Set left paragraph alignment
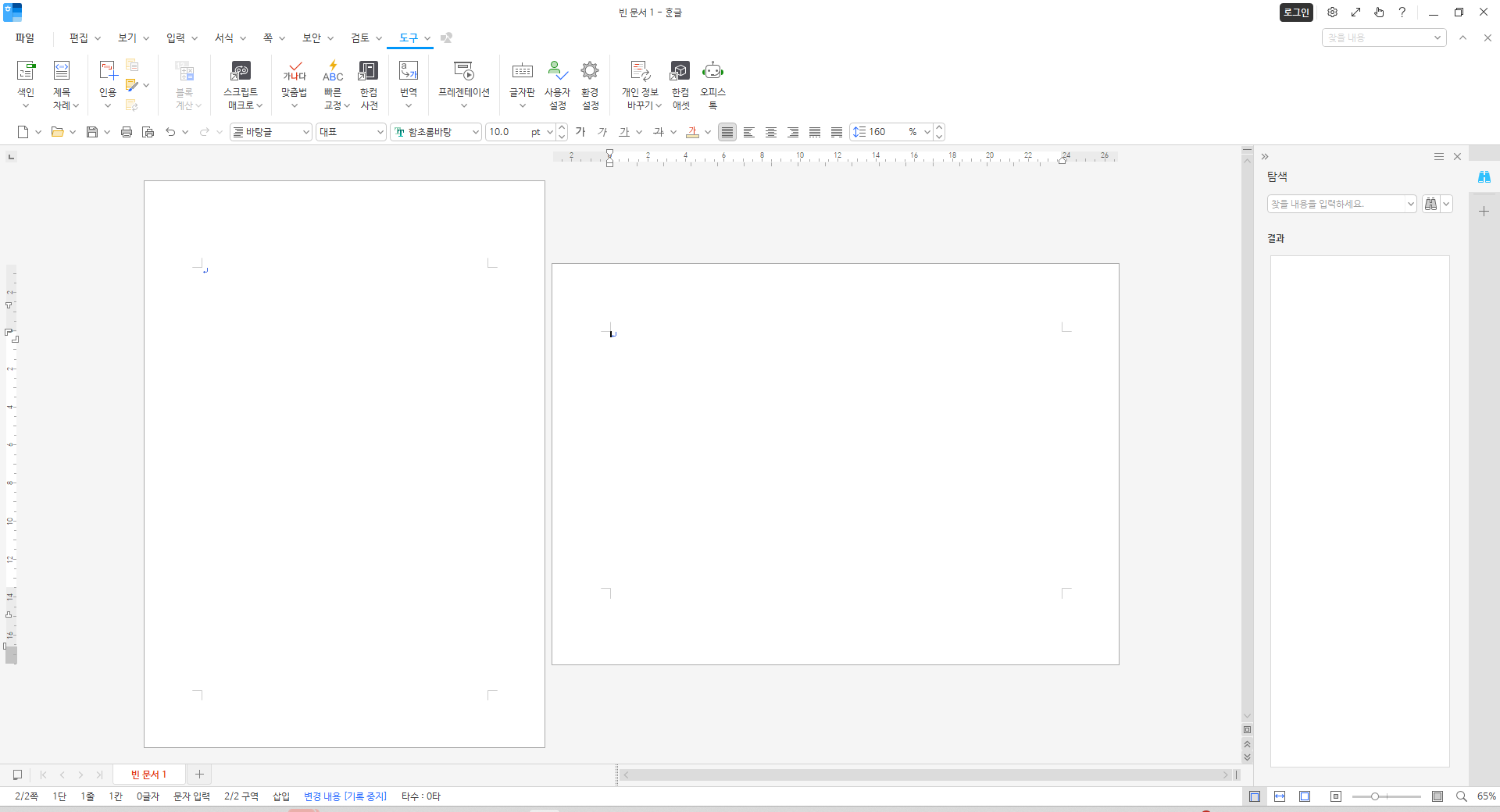 749,132
